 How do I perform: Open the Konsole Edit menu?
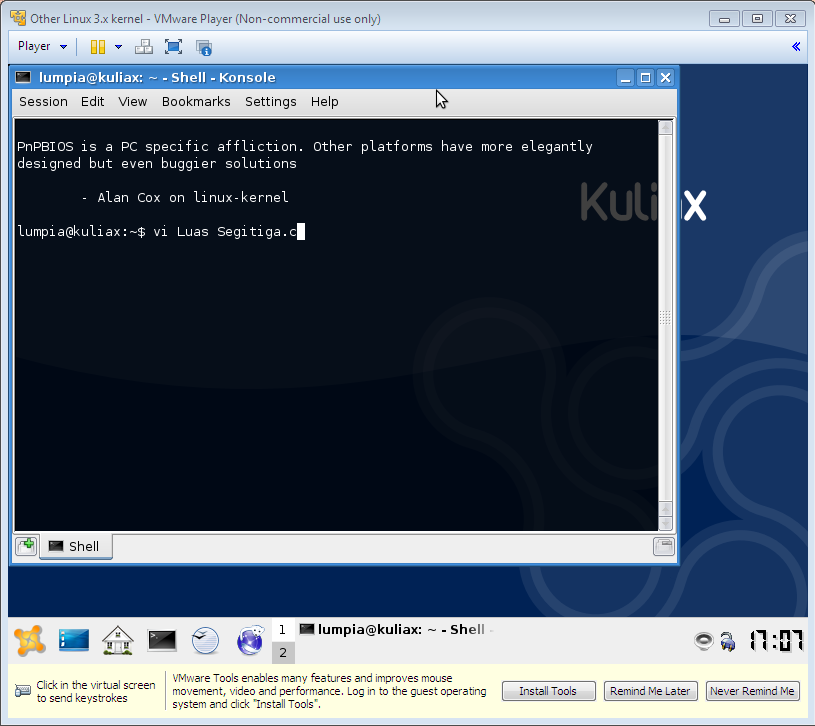93,102
